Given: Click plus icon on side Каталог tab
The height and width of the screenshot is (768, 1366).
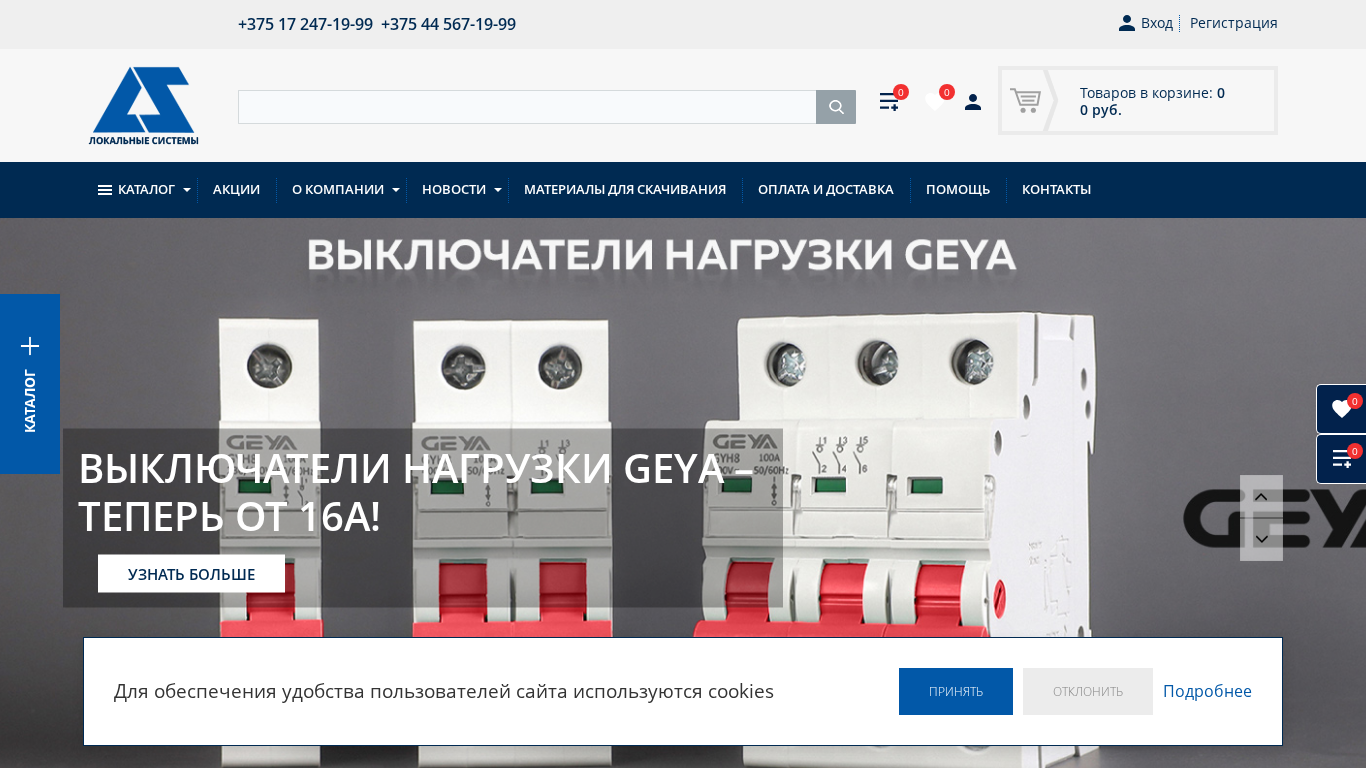Looking at the screenshot, I should (x=30, y=346).
